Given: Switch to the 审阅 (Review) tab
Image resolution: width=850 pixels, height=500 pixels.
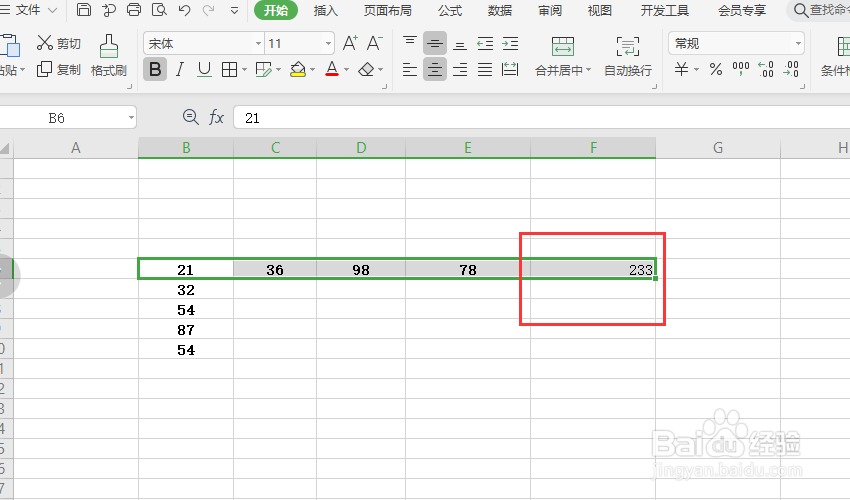Looking at the screenshot, I should [550, 10].
